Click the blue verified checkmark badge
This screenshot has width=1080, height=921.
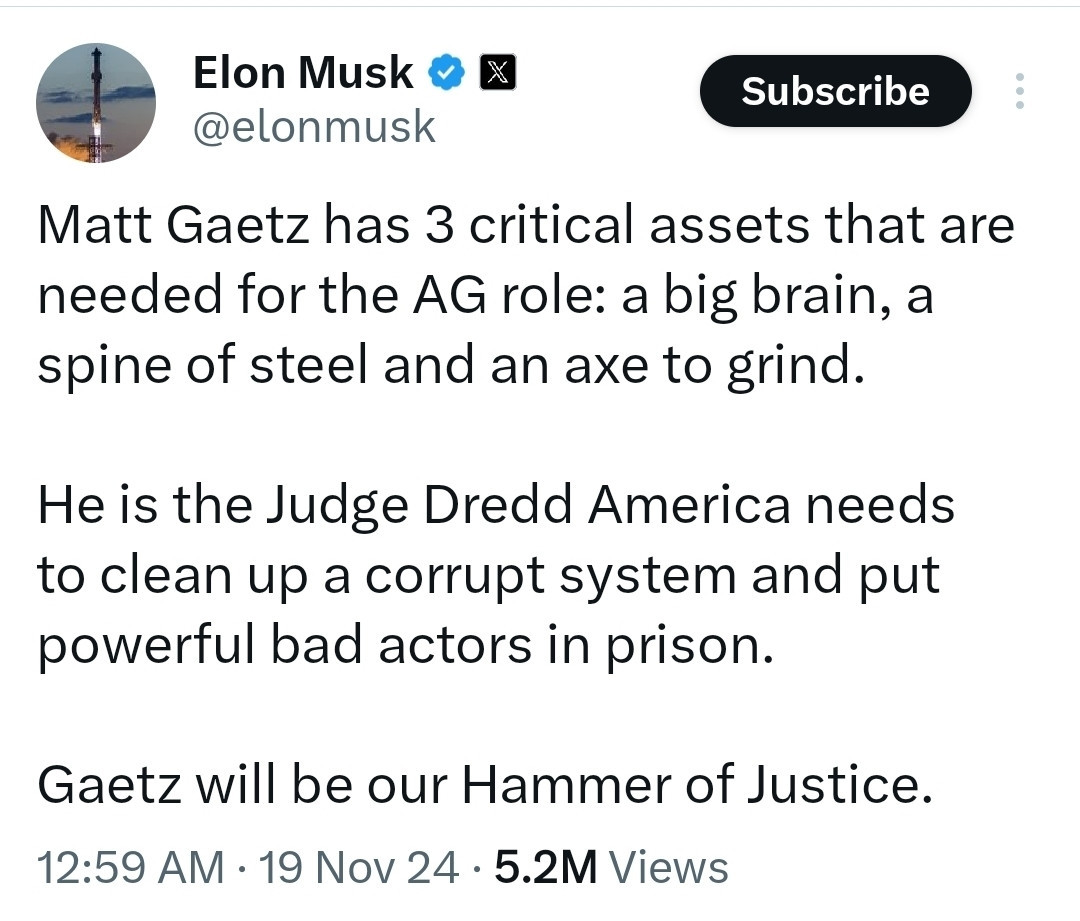pyautogui.click(x=447, y=72)
